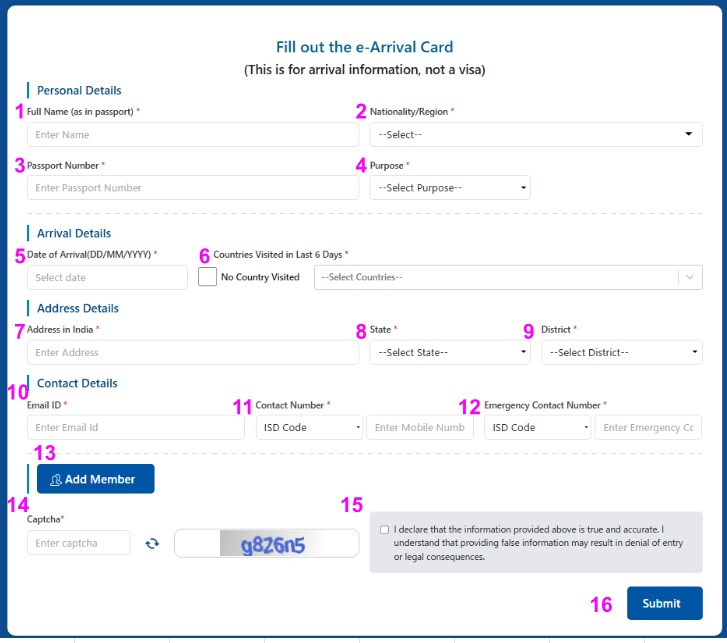Open the Nationality/Region dropdown
The height and width of the screenshot is (643, 727).
[x=535, y=134]
